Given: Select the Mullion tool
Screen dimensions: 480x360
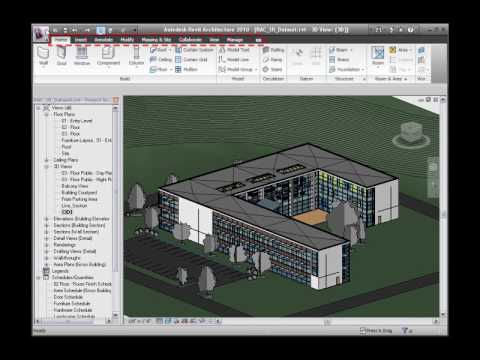Looking at the screenshot, I should (x=187, y=69).
